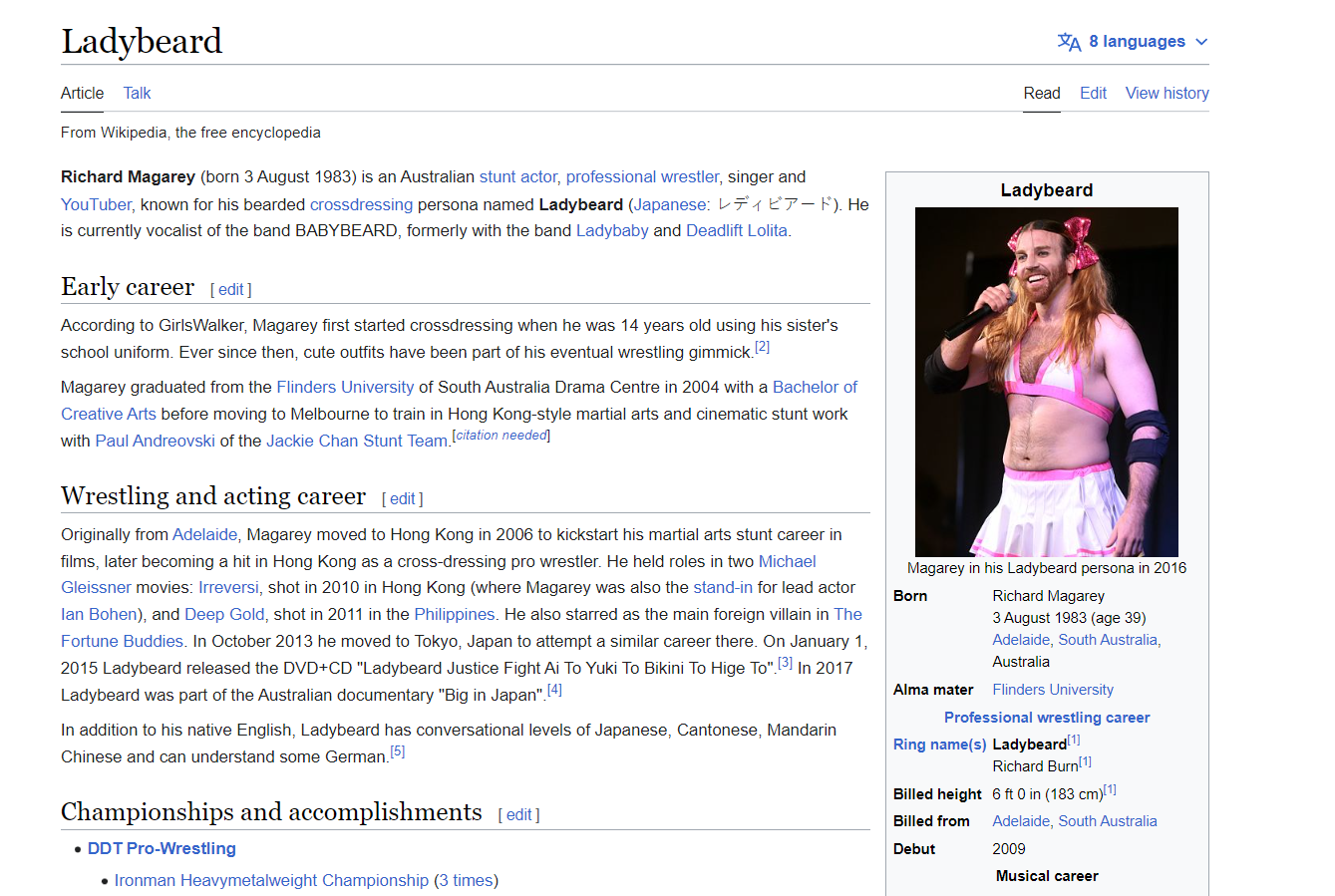Select the debut year 2009 text

1009,849
